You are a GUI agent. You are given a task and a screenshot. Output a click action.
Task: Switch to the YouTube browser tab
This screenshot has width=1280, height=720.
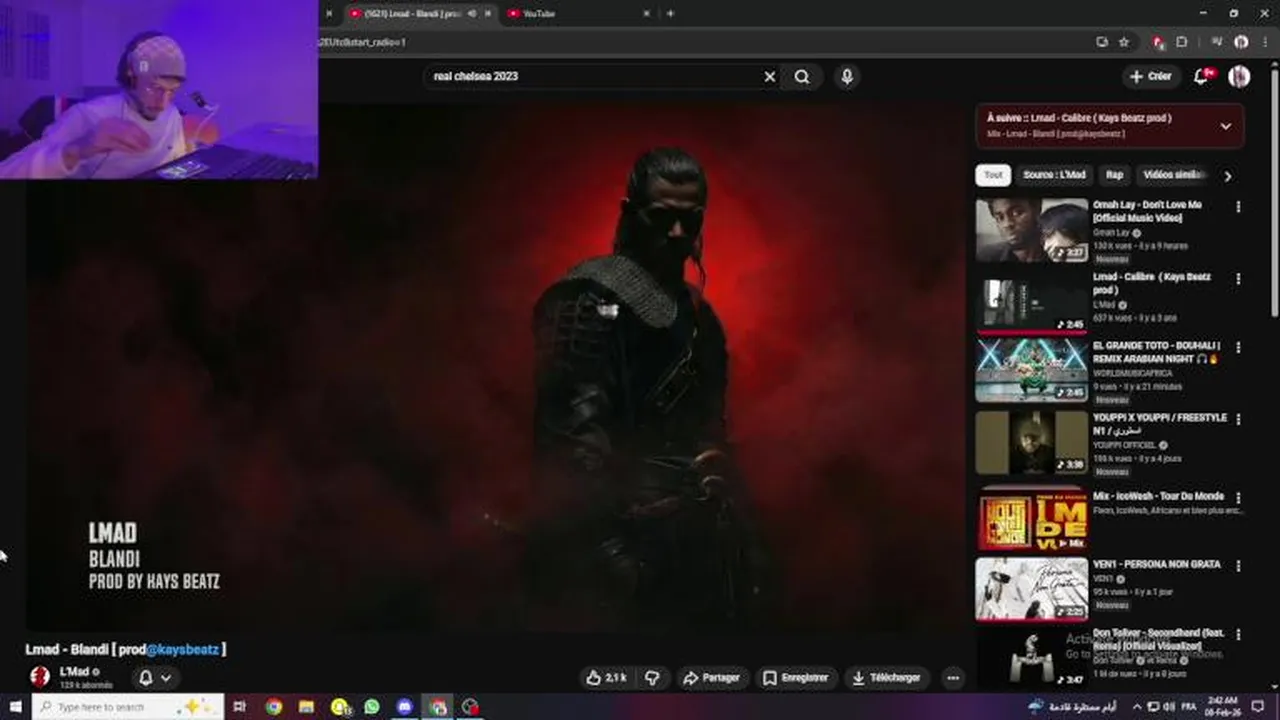pos(578,13)
